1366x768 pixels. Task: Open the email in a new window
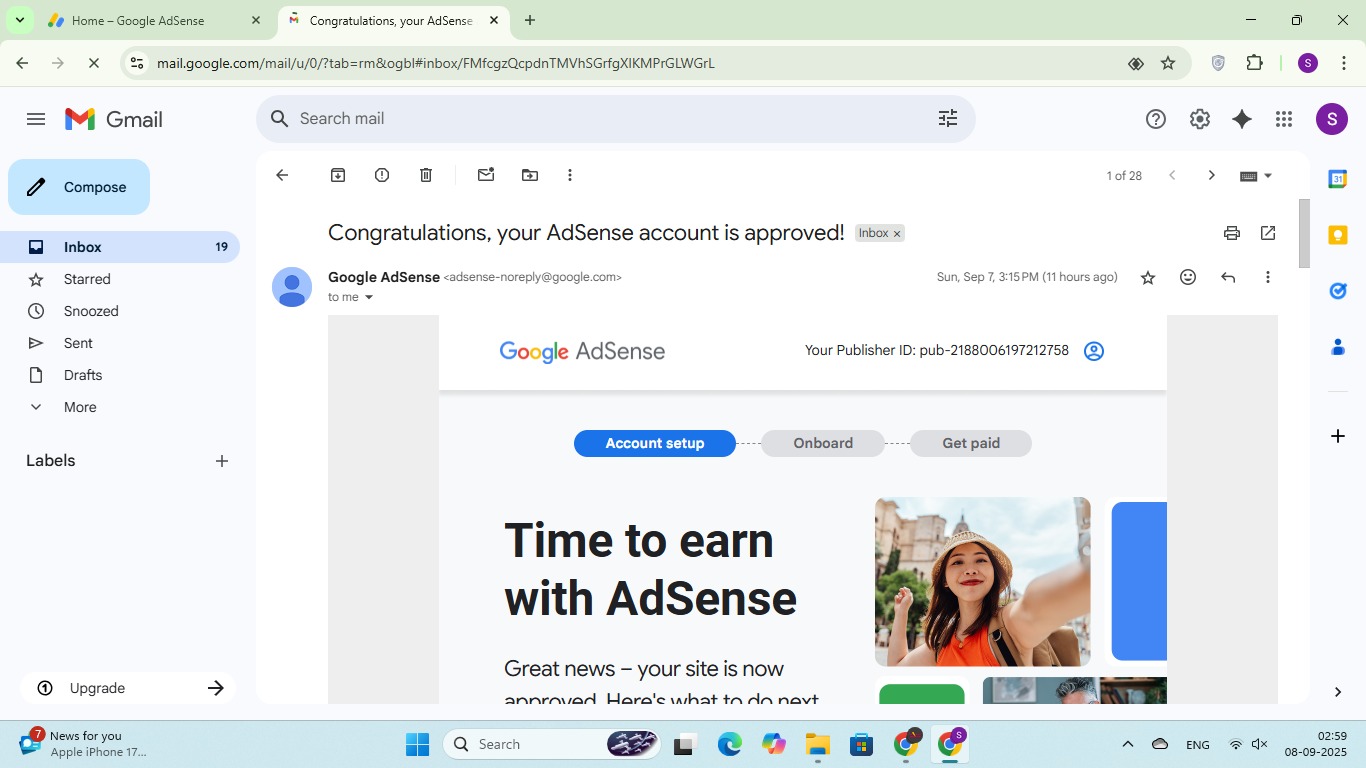point(1268,233)
